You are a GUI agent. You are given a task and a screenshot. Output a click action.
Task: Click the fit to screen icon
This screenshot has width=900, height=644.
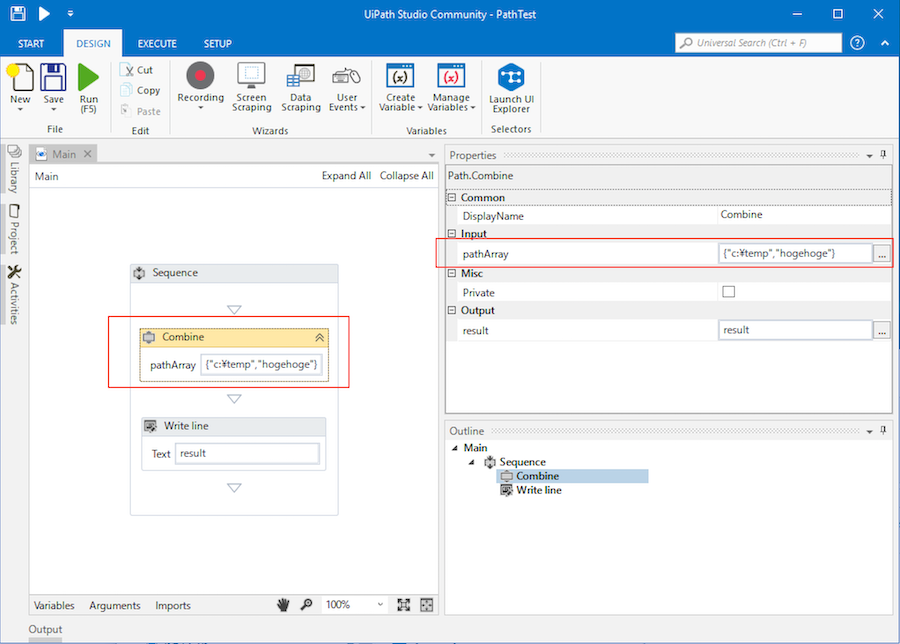pyautogui.click(x=404, y=605)
